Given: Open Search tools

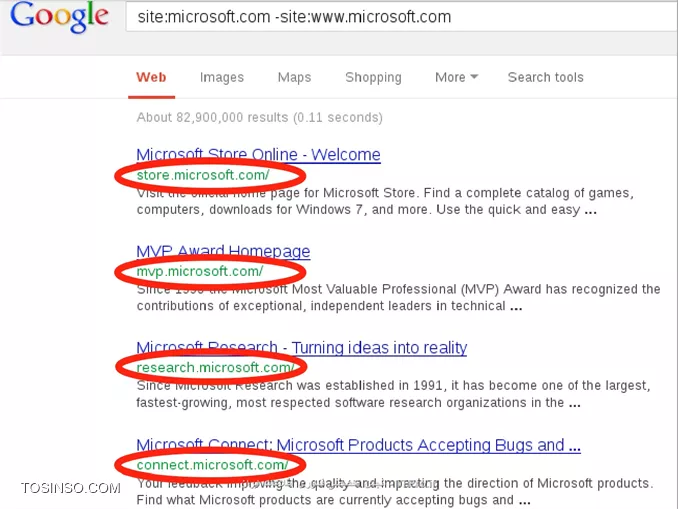Looking at the screenshot, I should 545,77.
